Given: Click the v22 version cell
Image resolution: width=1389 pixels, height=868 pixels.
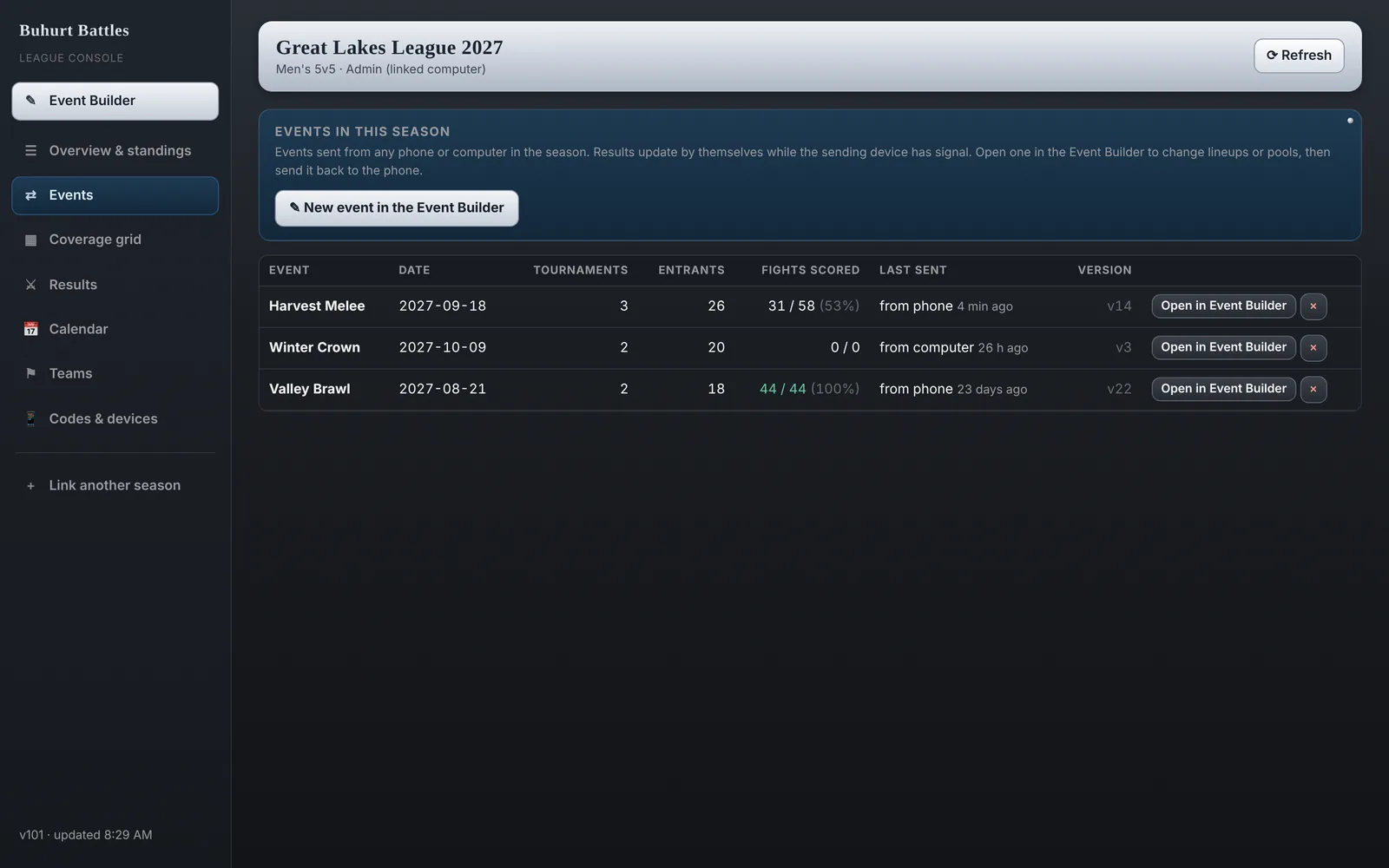Looking at the screenshot, I should (x=1119, y=390).
